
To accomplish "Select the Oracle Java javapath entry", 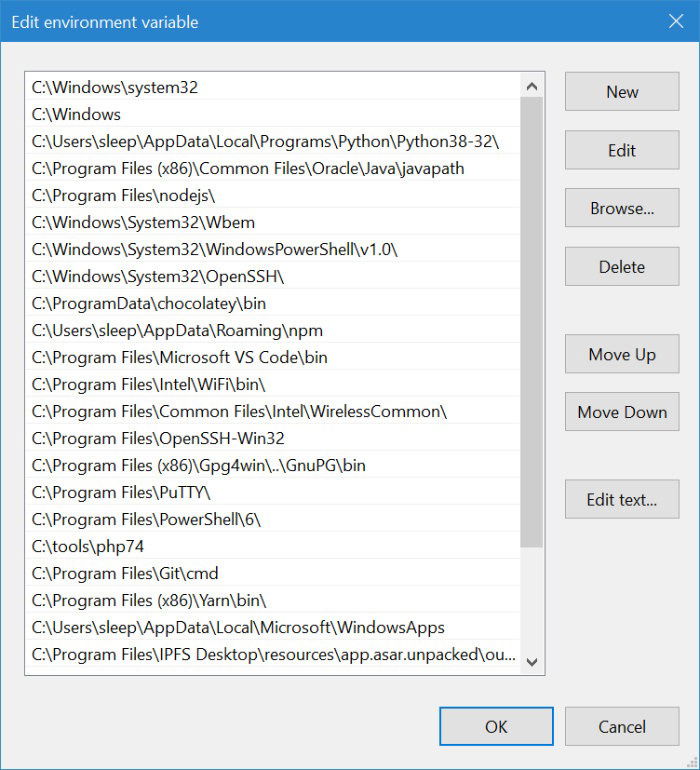I will [x=273, y=168].
